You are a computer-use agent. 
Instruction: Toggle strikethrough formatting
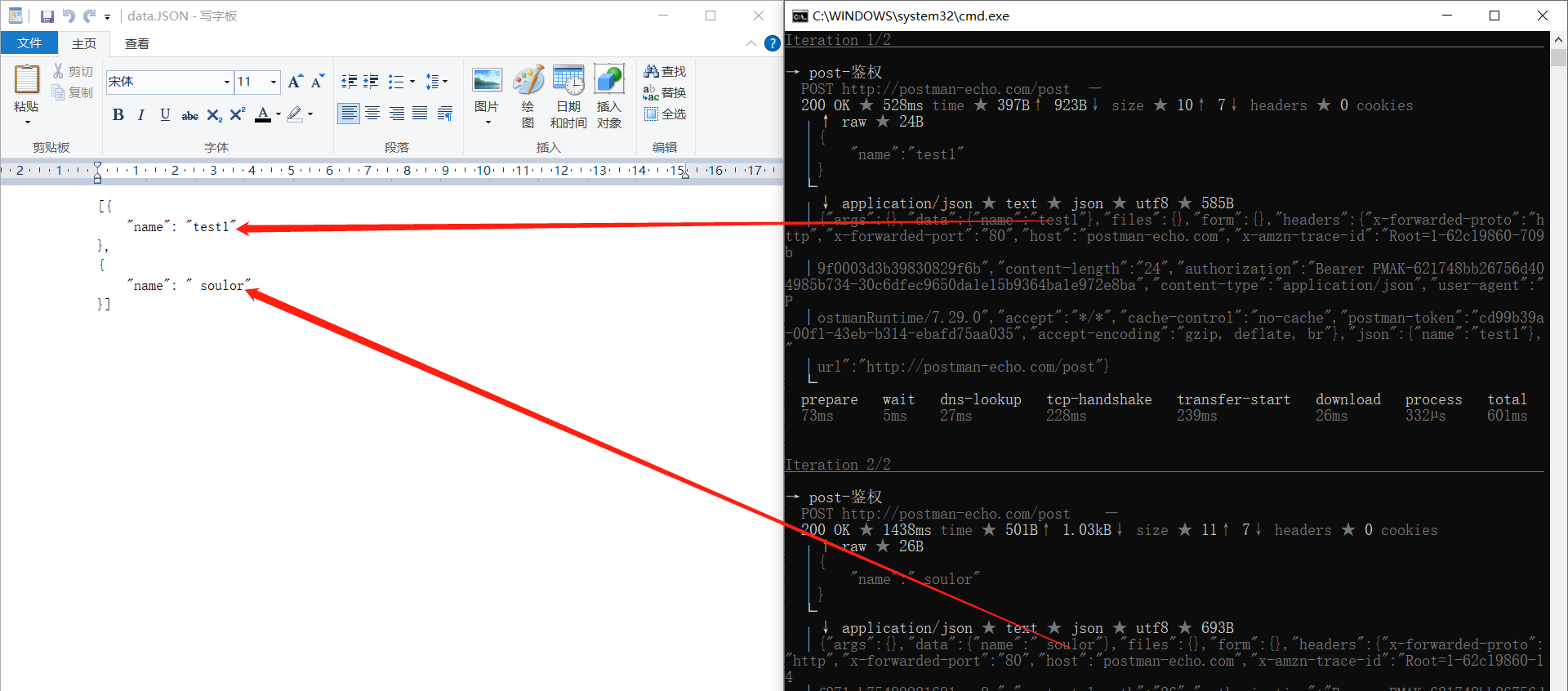pyautogui.click(x=189, y=114)
